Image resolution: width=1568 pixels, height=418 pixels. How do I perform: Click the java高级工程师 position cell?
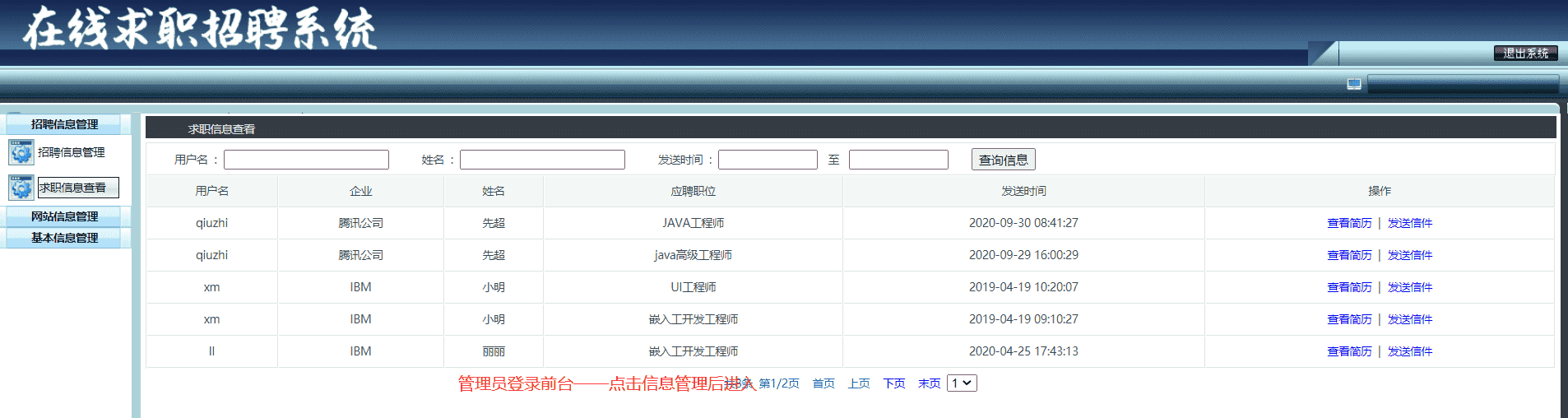(693, 255)
